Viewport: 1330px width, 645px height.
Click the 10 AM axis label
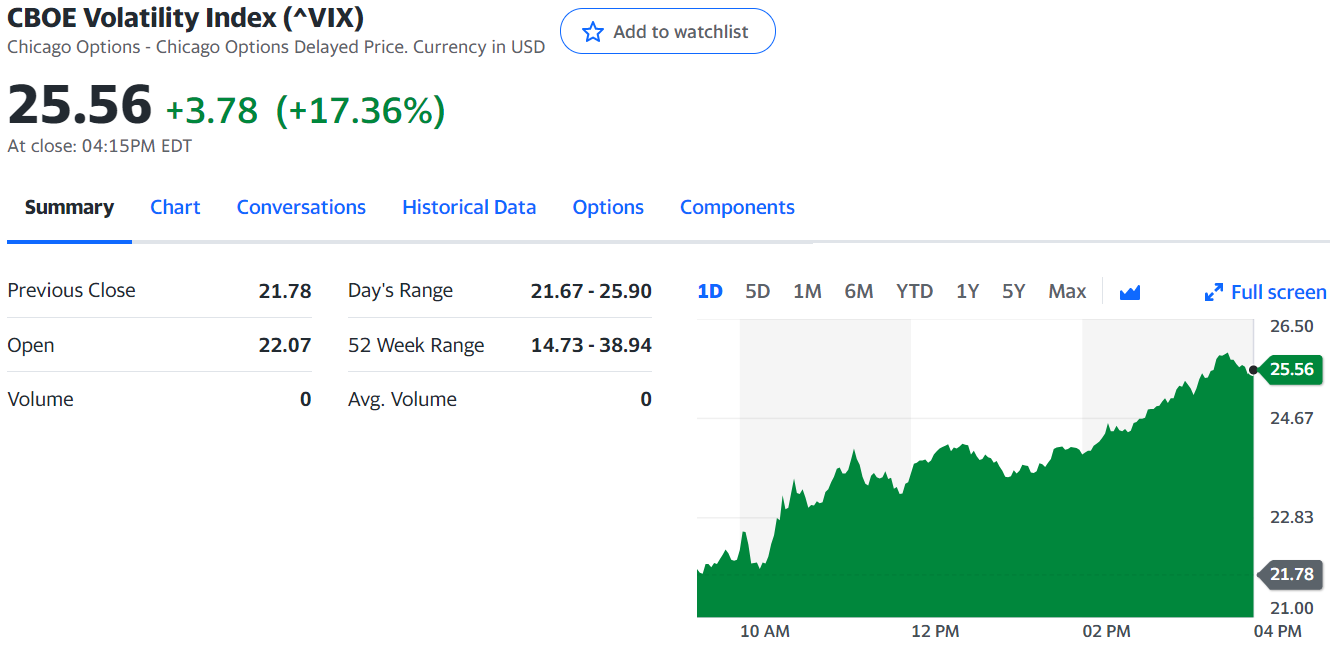tap(765, 631)
